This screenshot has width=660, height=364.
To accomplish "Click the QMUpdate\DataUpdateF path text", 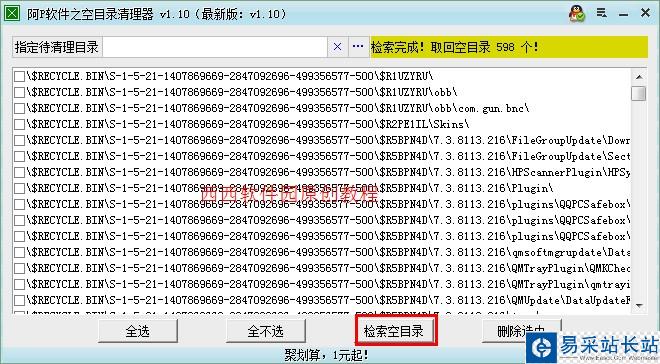I will (x=328, y=300).
